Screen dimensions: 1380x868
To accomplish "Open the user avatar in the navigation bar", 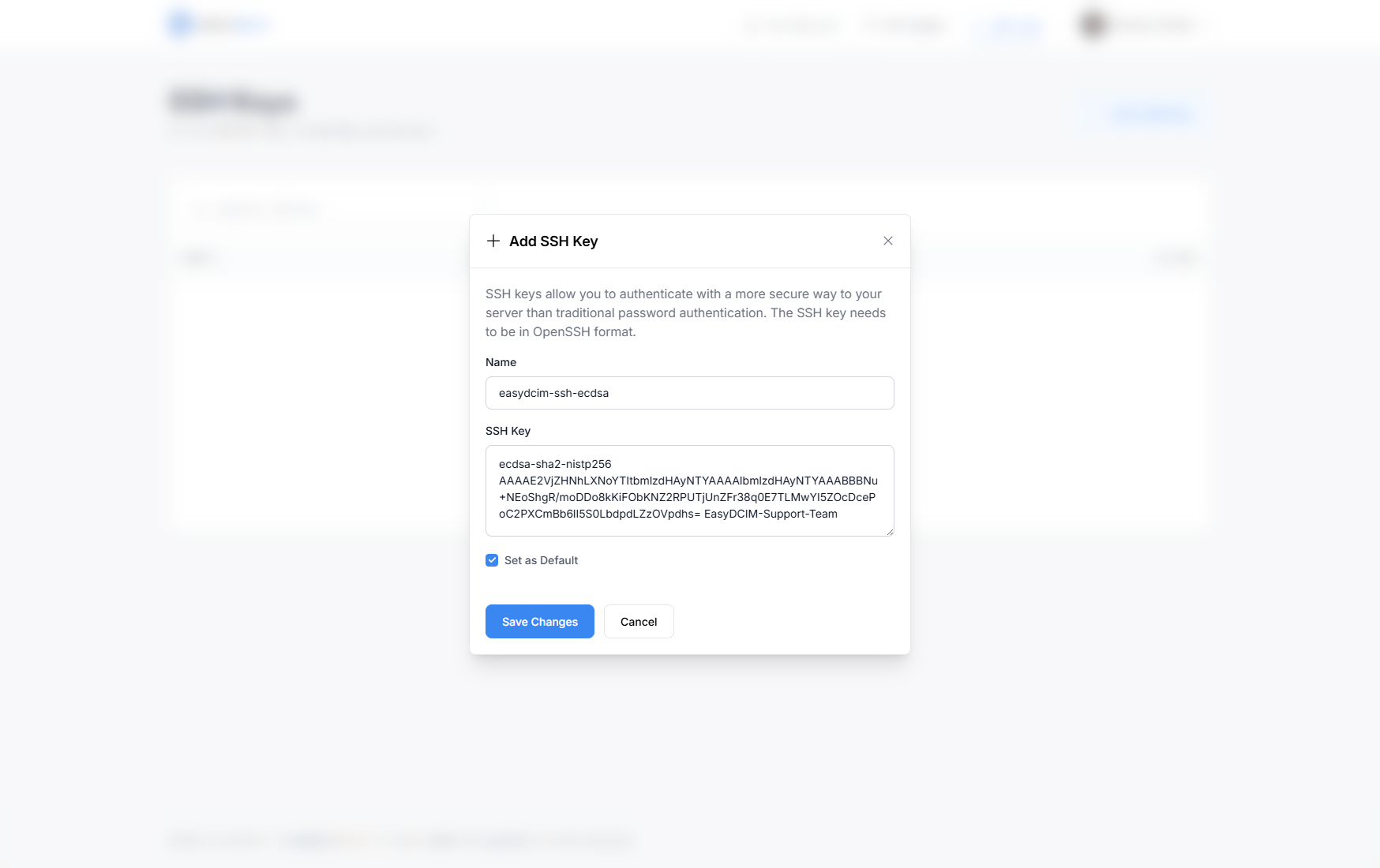I will point(1090,24).
